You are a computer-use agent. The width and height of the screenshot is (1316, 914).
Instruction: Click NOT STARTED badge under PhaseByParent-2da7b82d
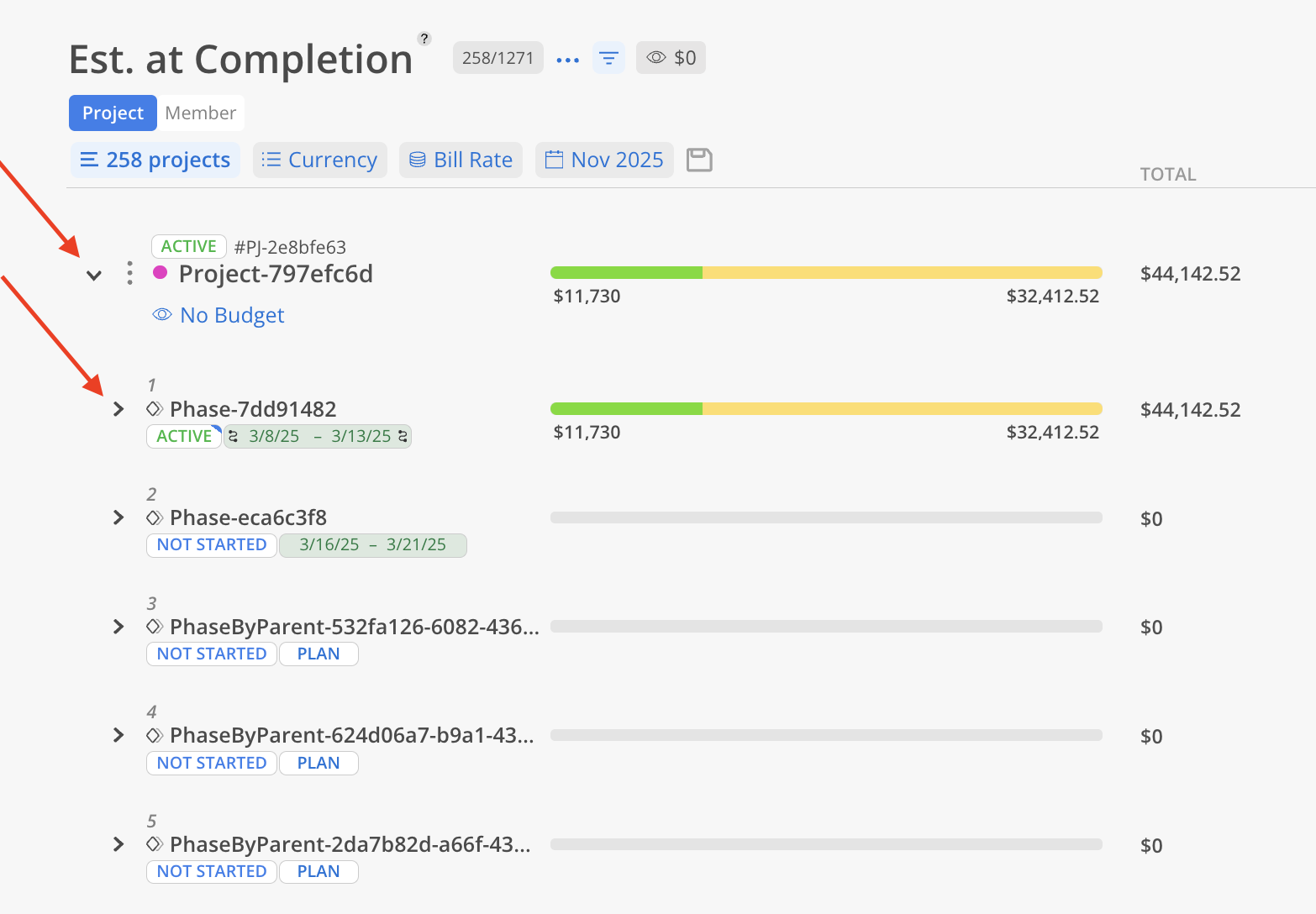point(212,872)
